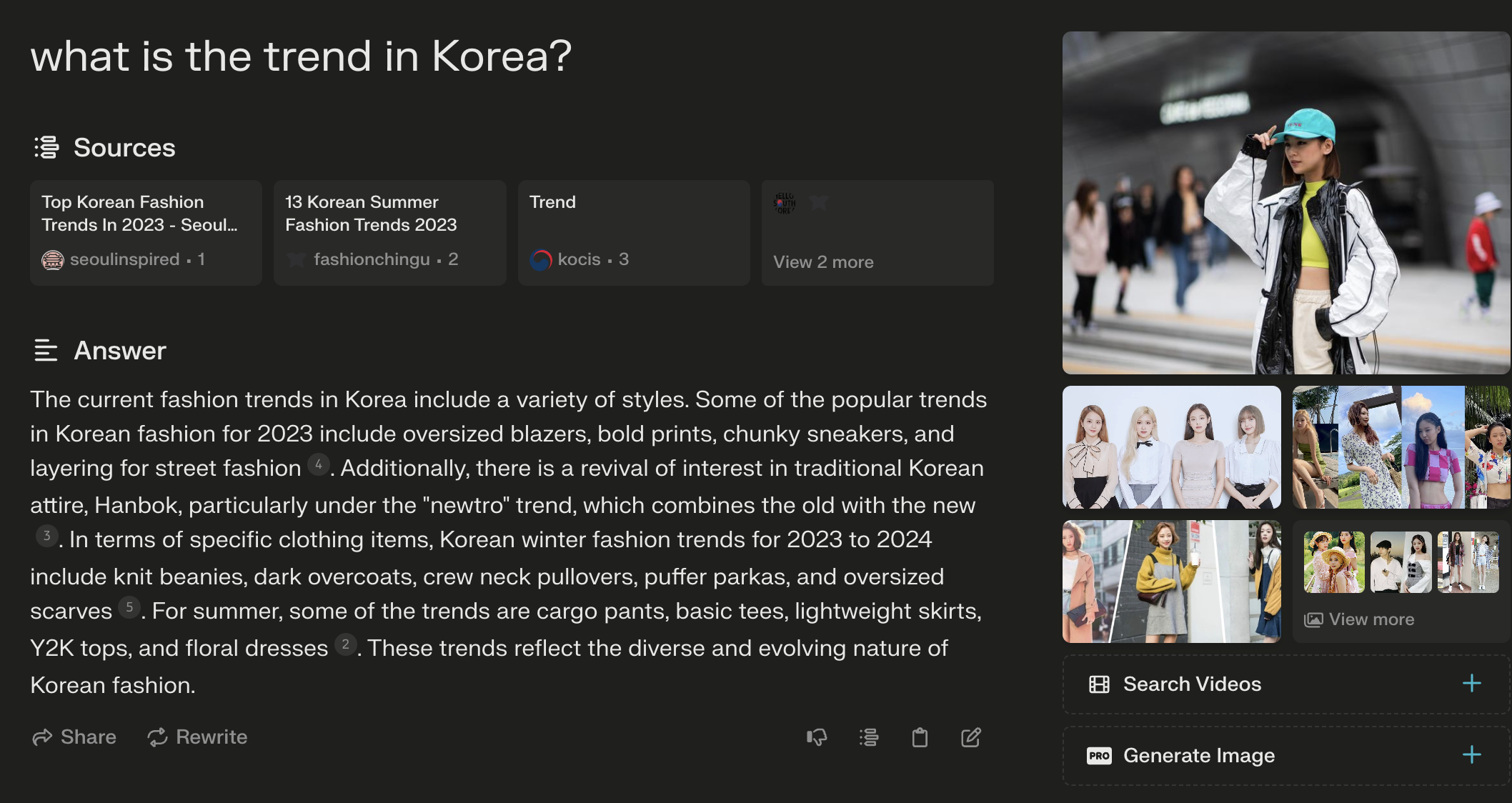Viewport: 1512px width, 803px height.
Task: Expand Search Videos with plus sign
Action: tap(1471, 684)
